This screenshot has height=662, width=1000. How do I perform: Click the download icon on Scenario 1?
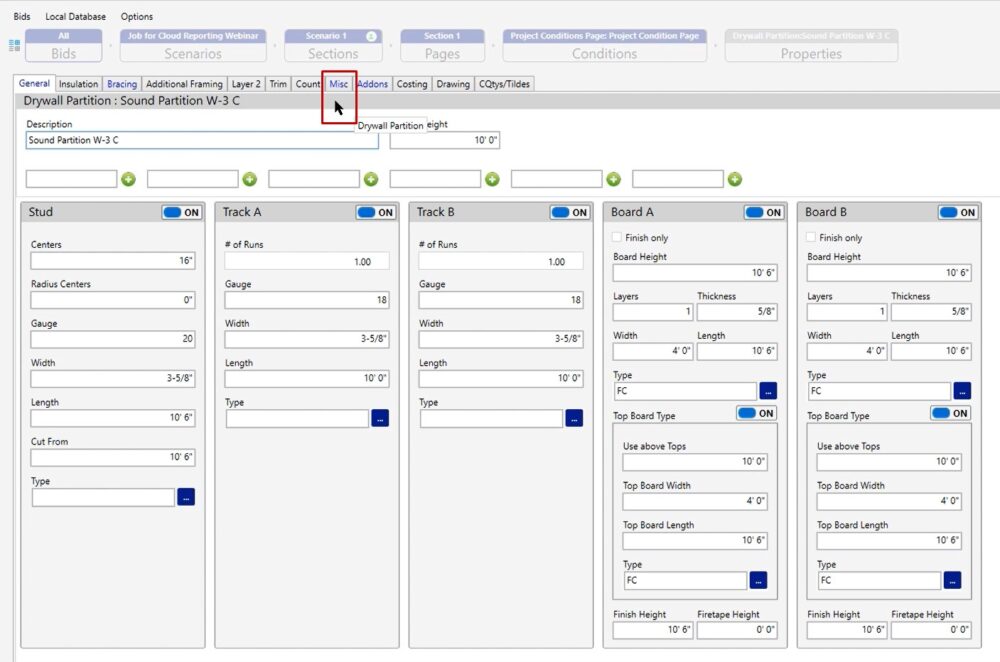tap(371, 36)
